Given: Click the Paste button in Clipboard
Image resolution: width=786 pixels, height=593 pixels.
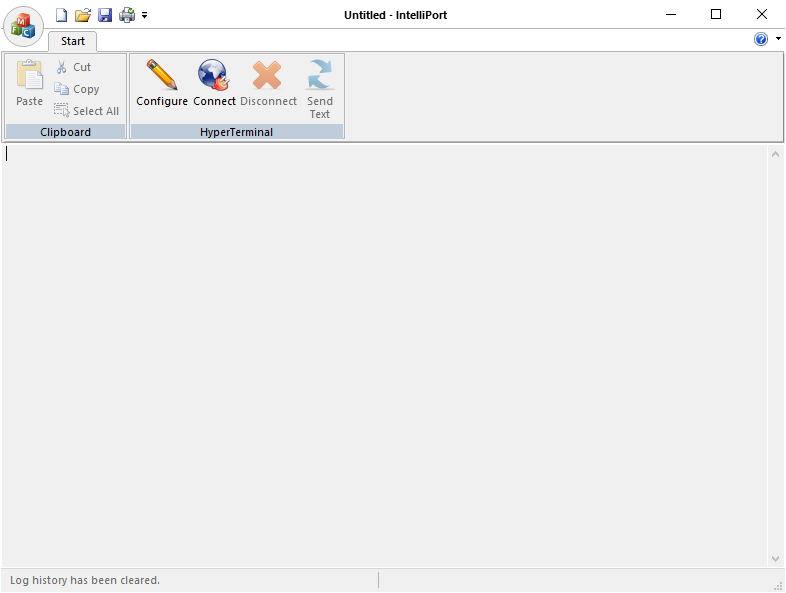Looking at the screenshot, I should coord(30,84).
